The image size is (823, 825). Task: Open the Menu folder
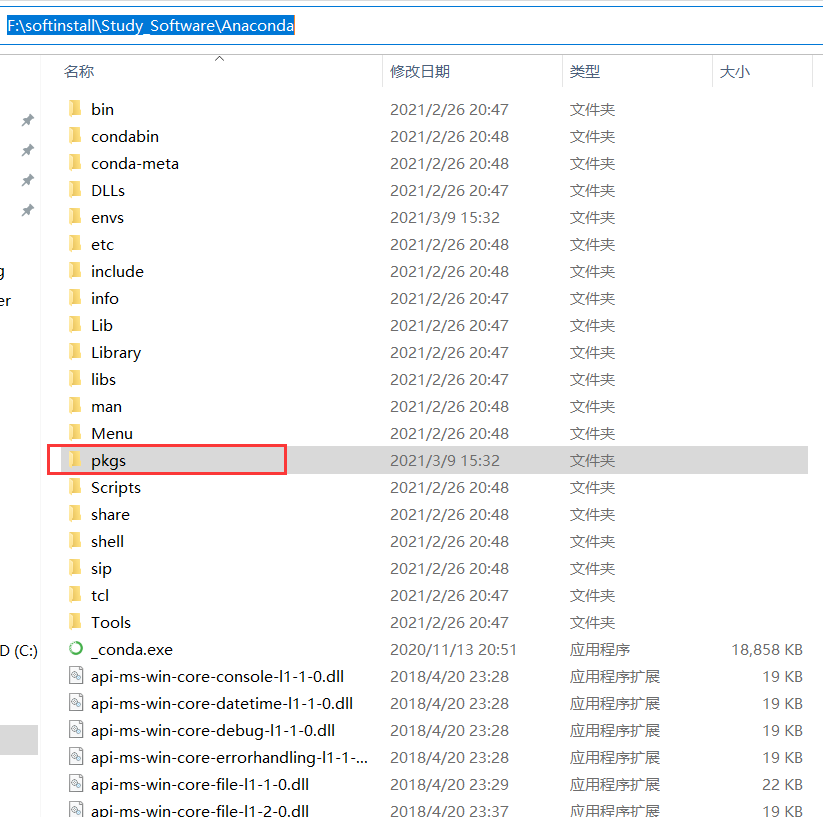point(109,433)
